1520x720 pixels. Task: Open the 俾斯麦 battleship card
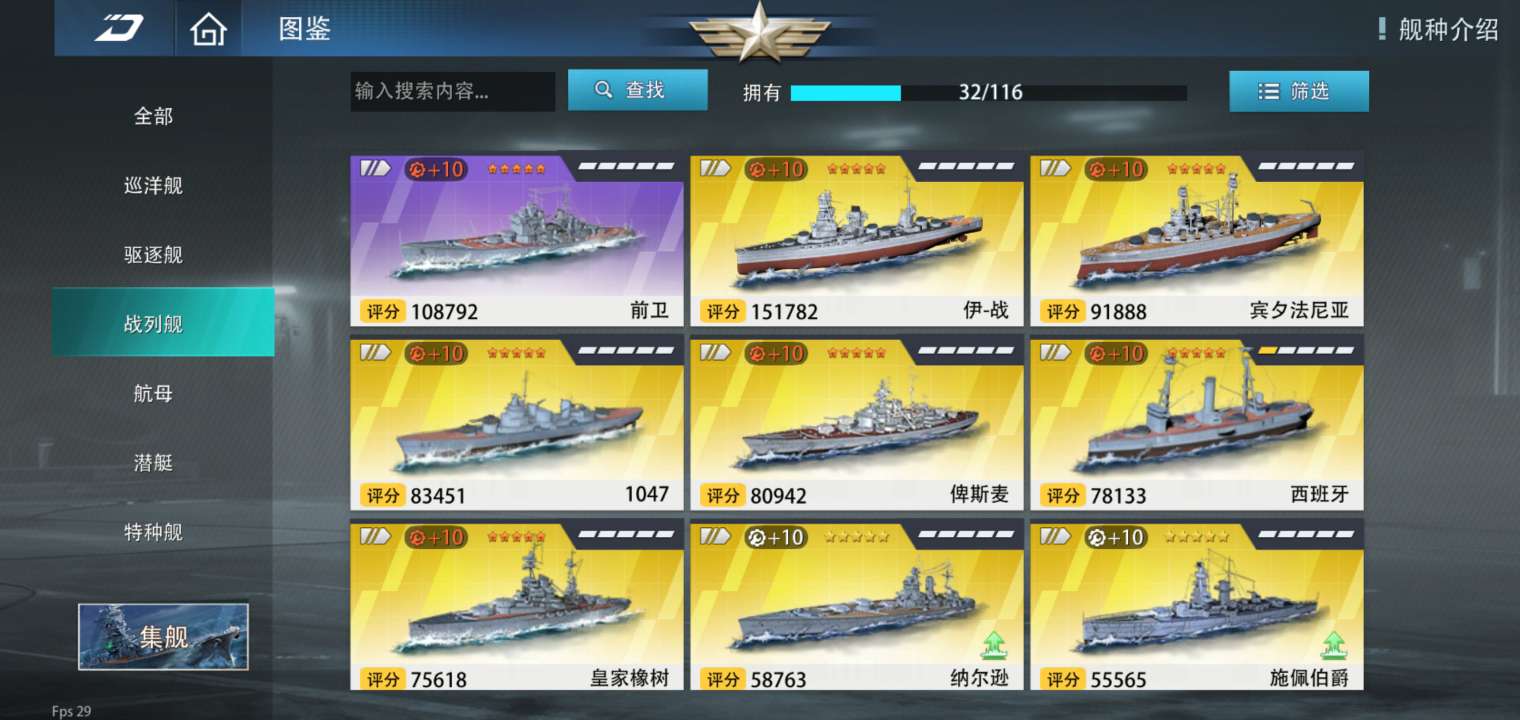856,424
